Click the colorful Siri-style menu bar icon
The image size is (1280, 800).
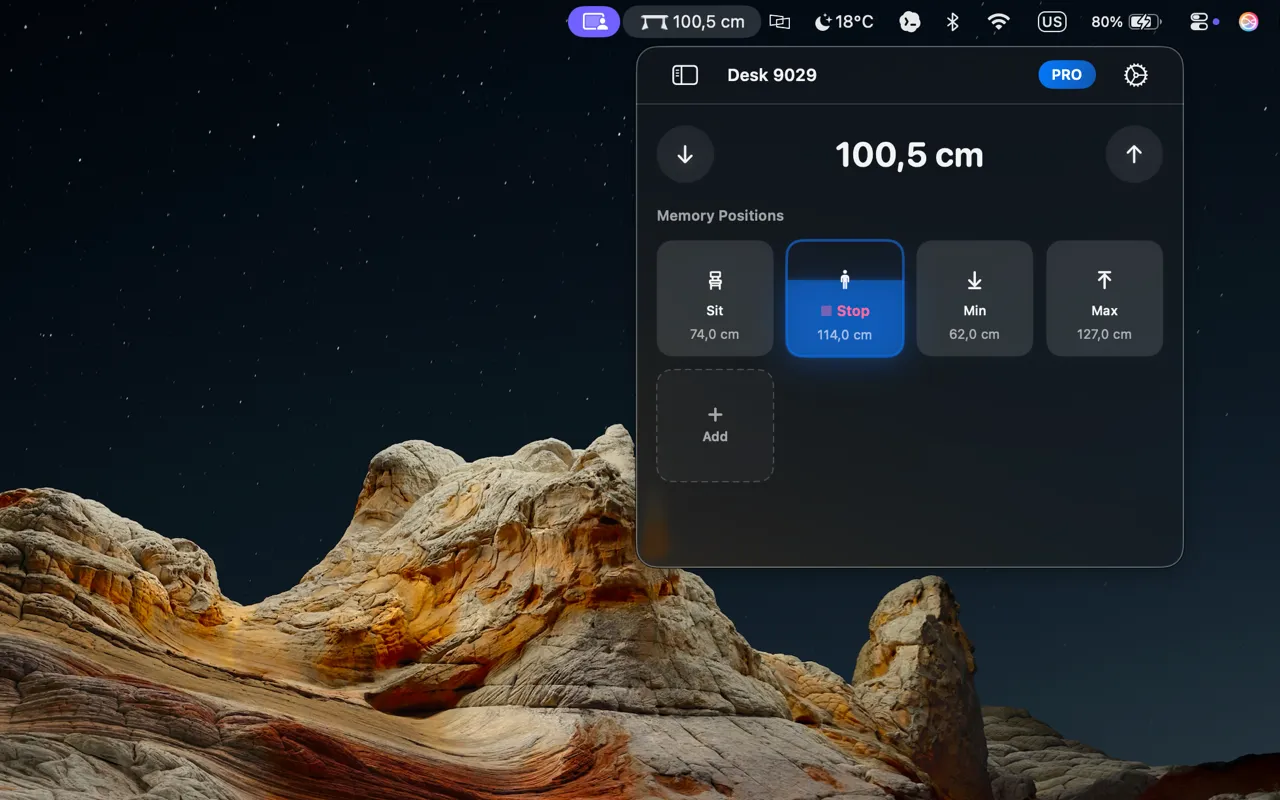coord(1249,22)
